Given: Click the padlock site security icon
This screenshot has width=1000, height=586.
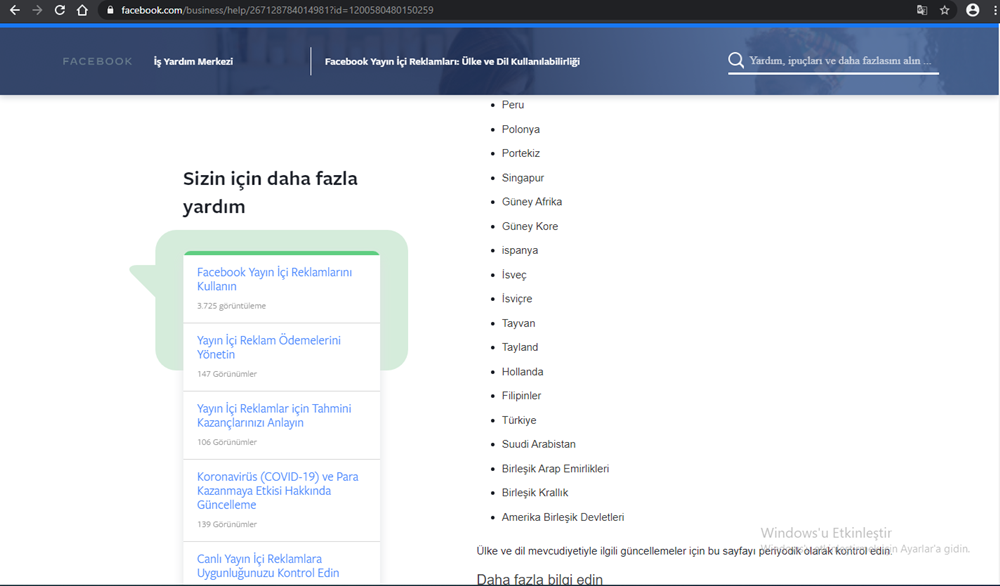Looking at the screenshot, I should pos(110,10).
